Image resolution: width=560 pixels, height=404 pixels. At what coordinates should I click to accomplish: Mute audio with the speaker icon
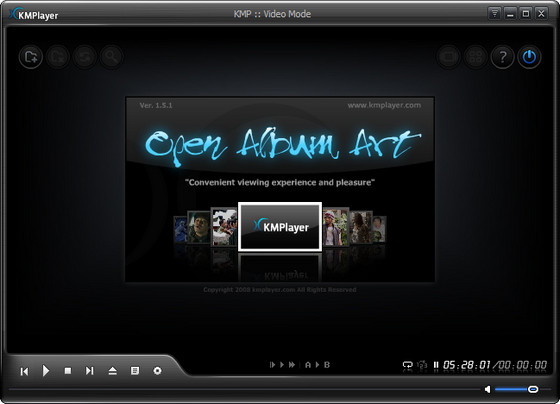point(488,389)
